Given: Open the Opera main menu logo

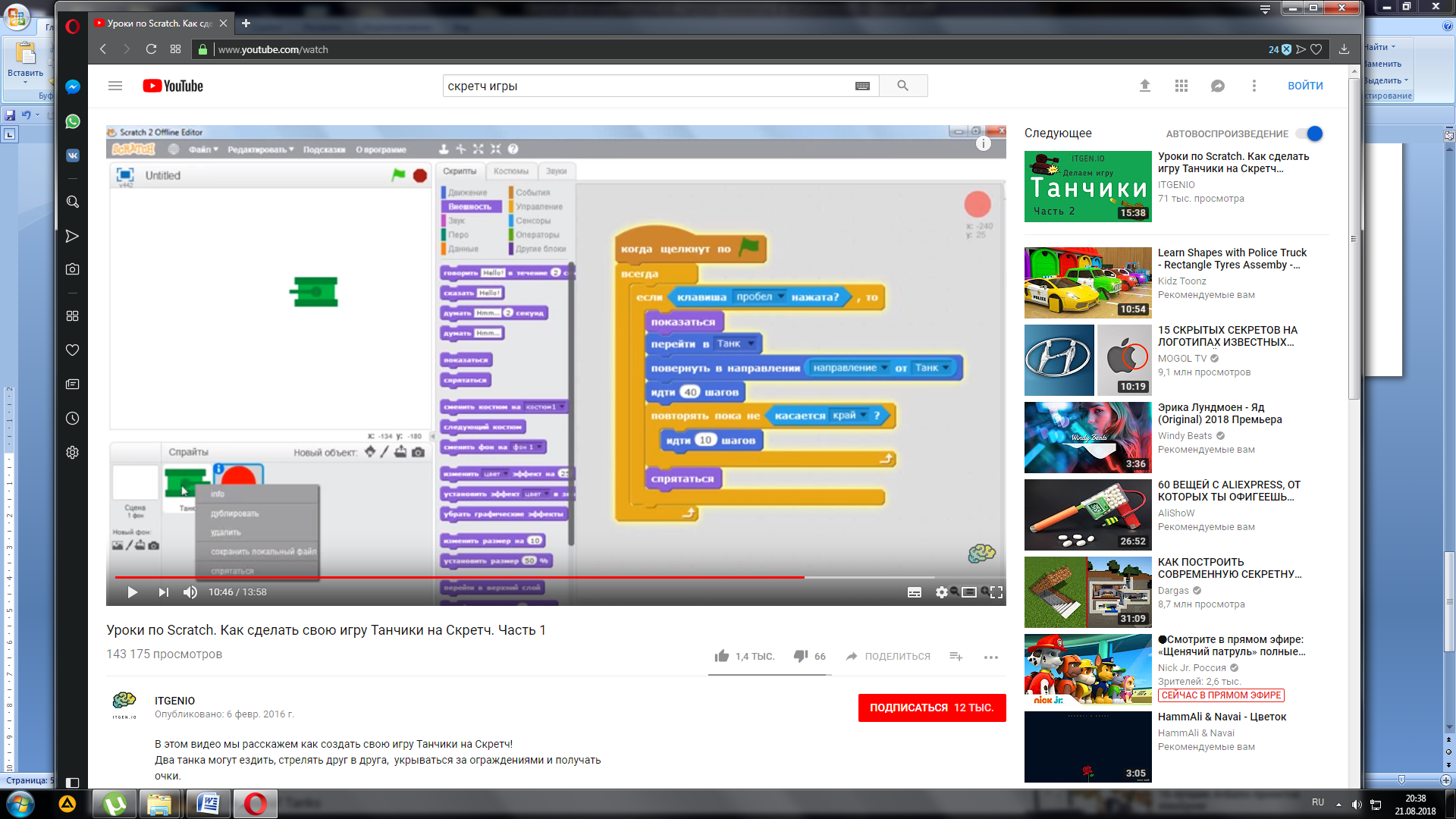Looking at the screenshot, I should (73, 27).
